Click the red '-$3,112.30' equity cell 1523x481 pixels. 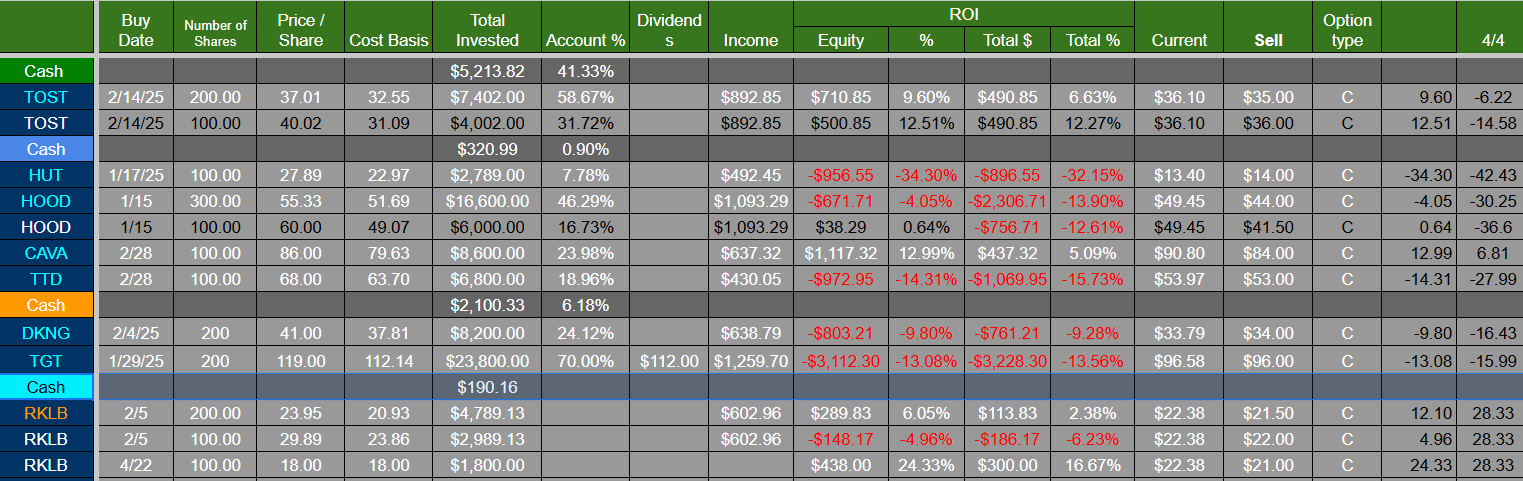point(841,360)
